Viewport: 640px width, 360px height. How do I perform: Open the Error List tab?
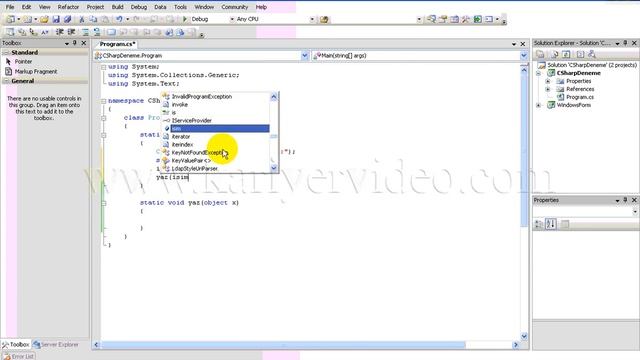[x=19, y=356]
